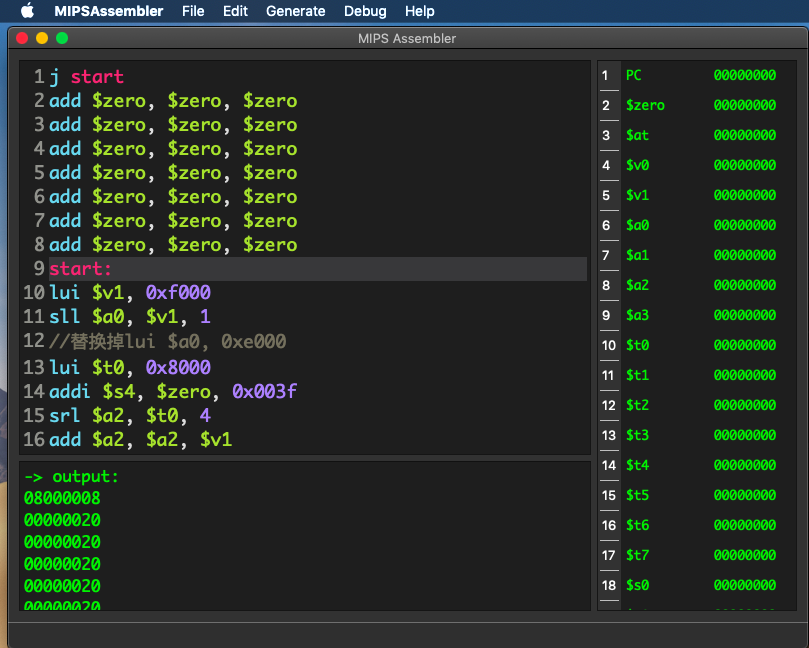Select the $t6 register row
The width and height of the screenshot is (809, 648).
pyautogui.click(x=697, y=525)
